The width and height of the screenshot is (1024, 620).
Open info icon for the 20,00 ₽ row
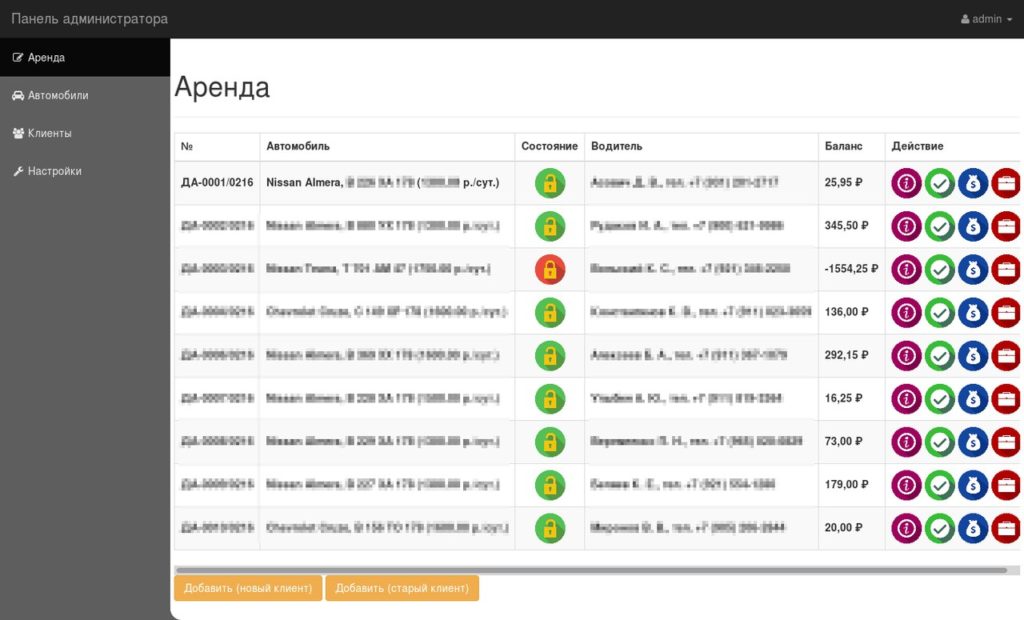(x=906, y=529)
